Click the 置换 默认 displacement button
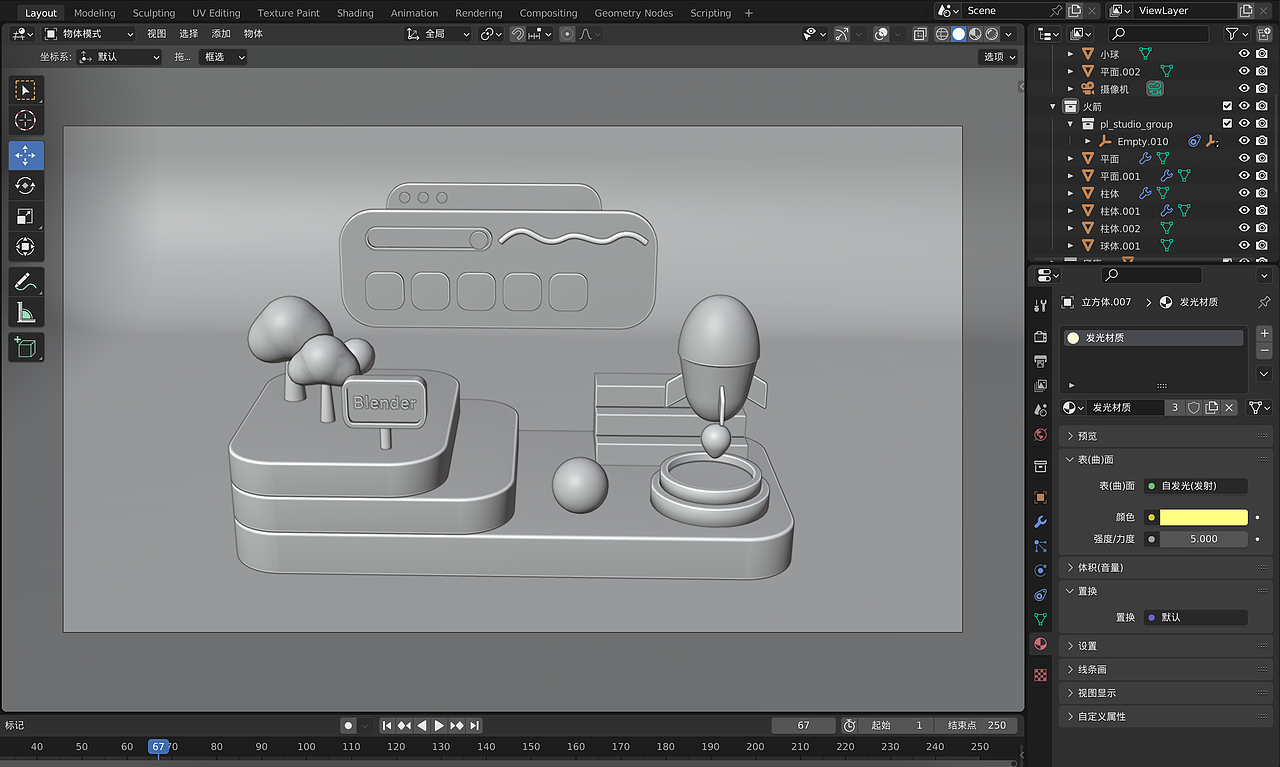 tap(1196, 618)
